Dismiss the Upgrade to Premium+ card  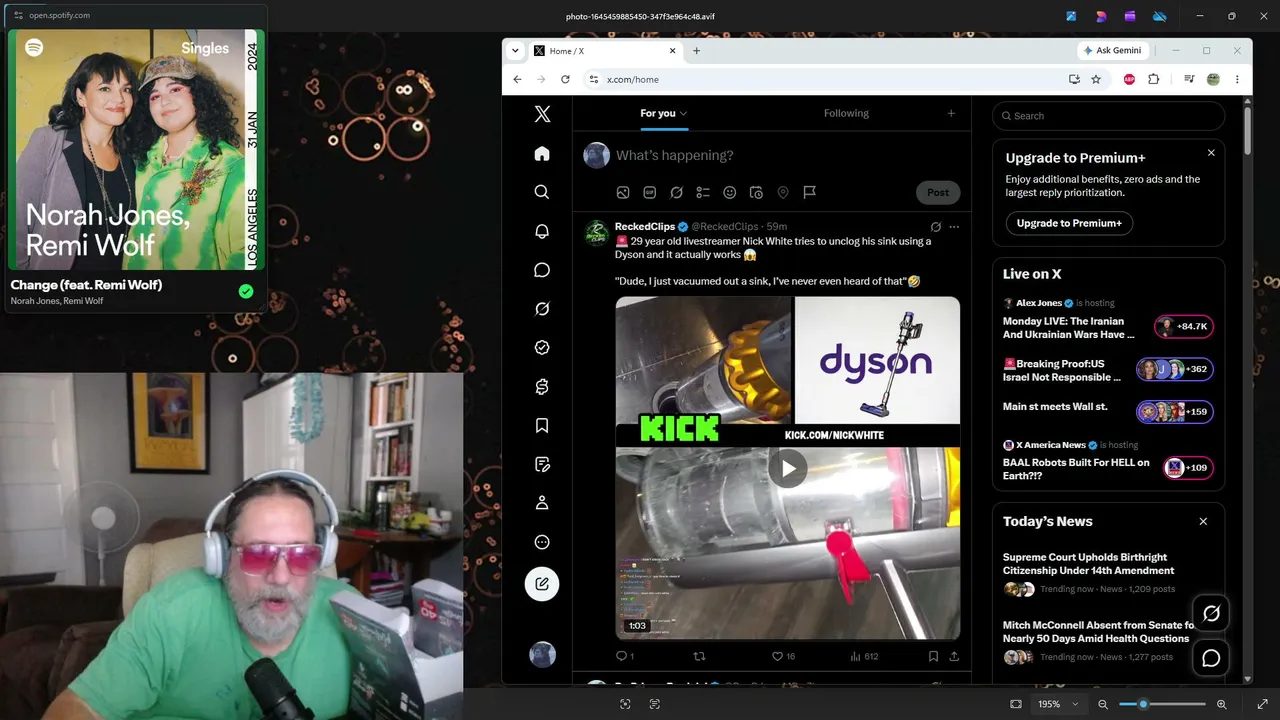(1211, 153)
